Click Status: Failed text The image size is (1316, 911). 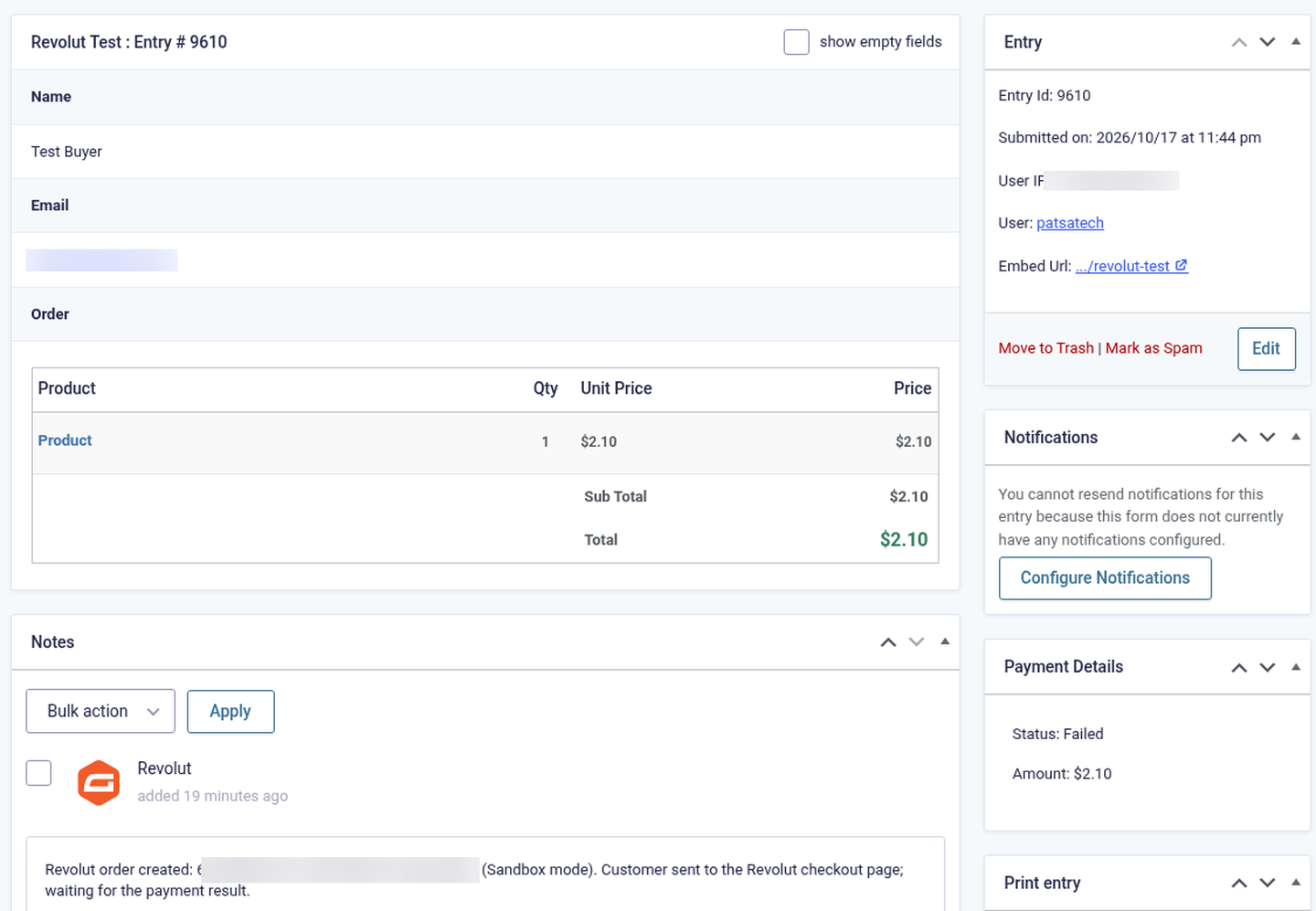click(x=1057, y=734)
